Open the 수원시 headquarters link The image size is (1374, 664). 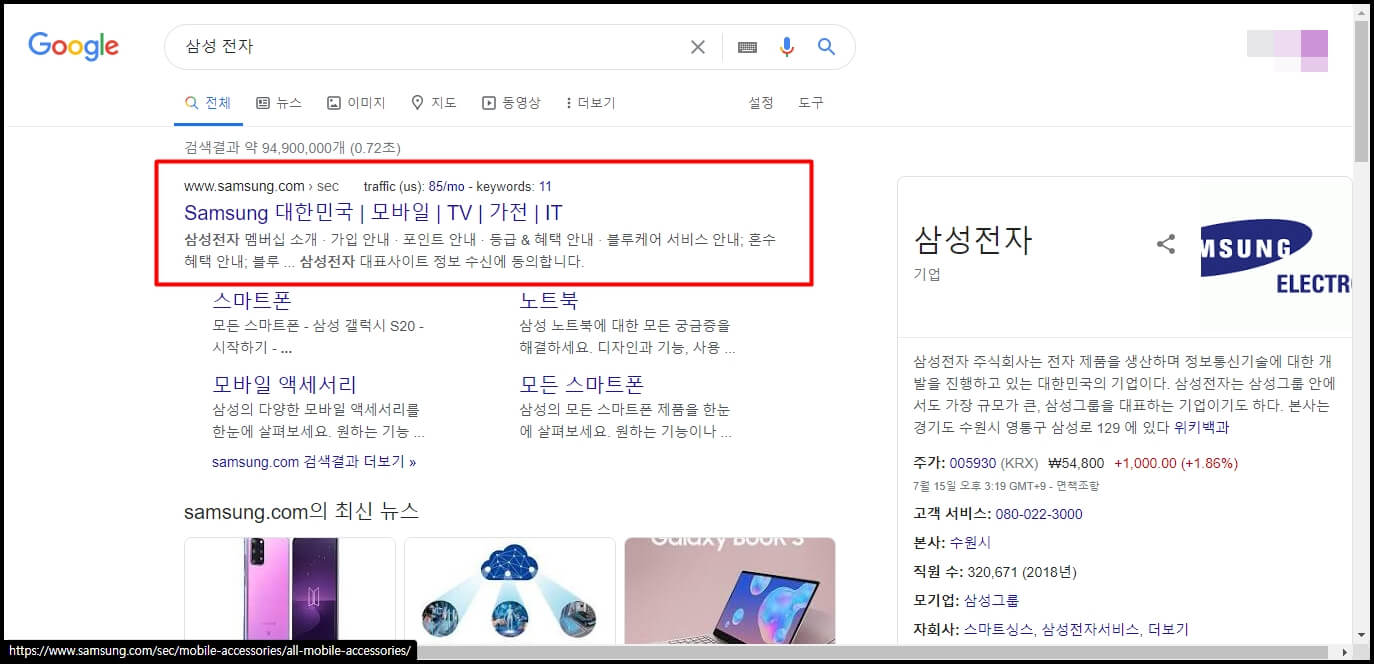point(970,542)
